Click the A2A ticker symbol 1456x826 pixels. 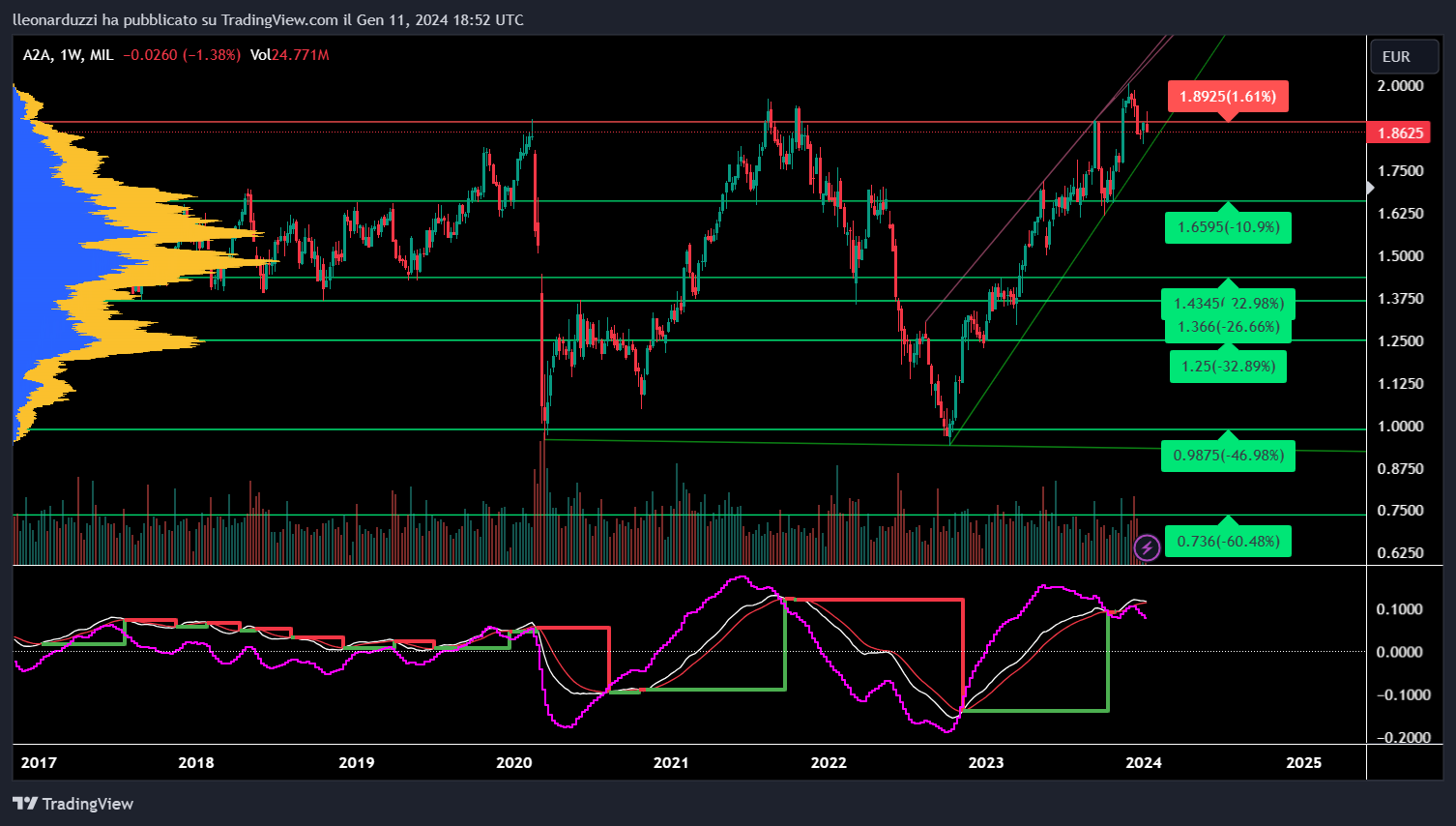click(36, 55)
